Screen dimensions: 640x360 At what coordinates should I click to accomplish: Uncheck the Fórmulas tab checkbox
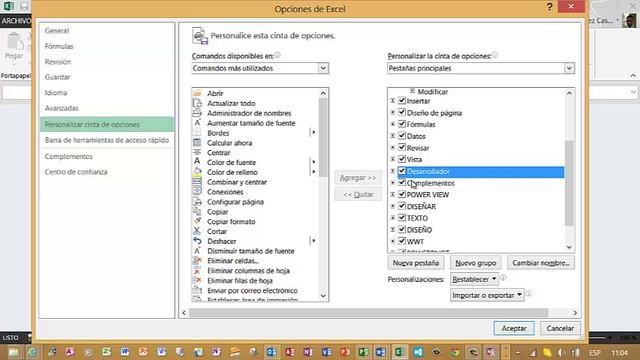[x=402, y=124]
